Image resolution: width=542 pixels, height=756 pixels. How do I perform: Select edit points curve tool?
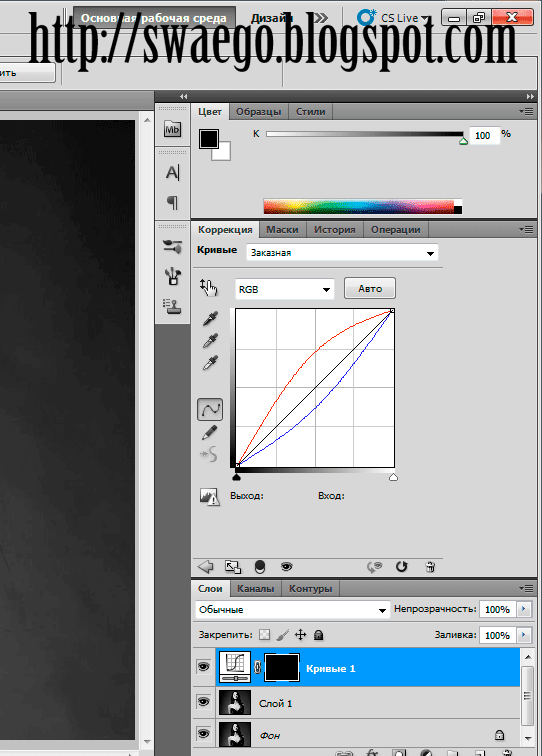(x=210, y=410)
